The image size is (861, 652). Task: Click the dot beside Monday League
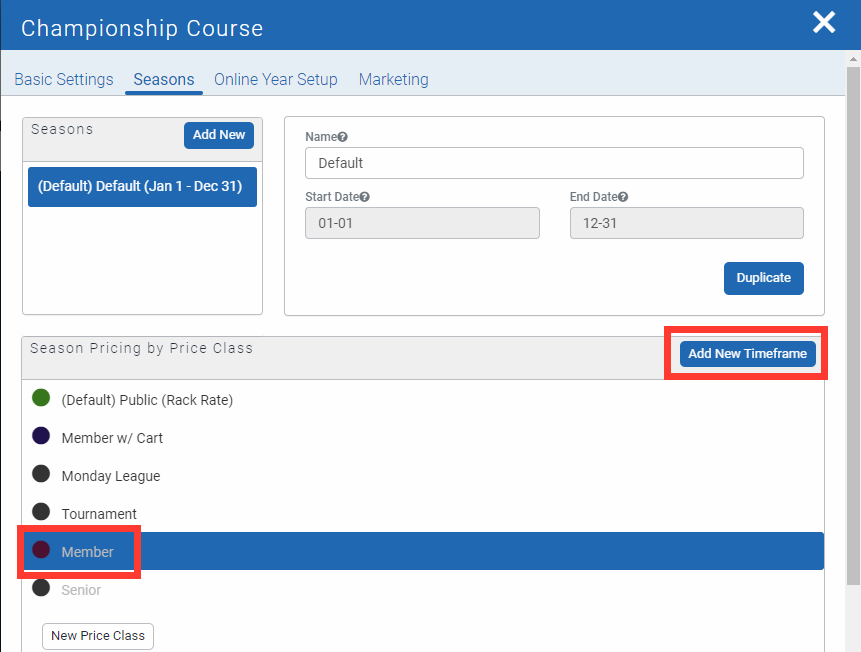click(41, 475)
